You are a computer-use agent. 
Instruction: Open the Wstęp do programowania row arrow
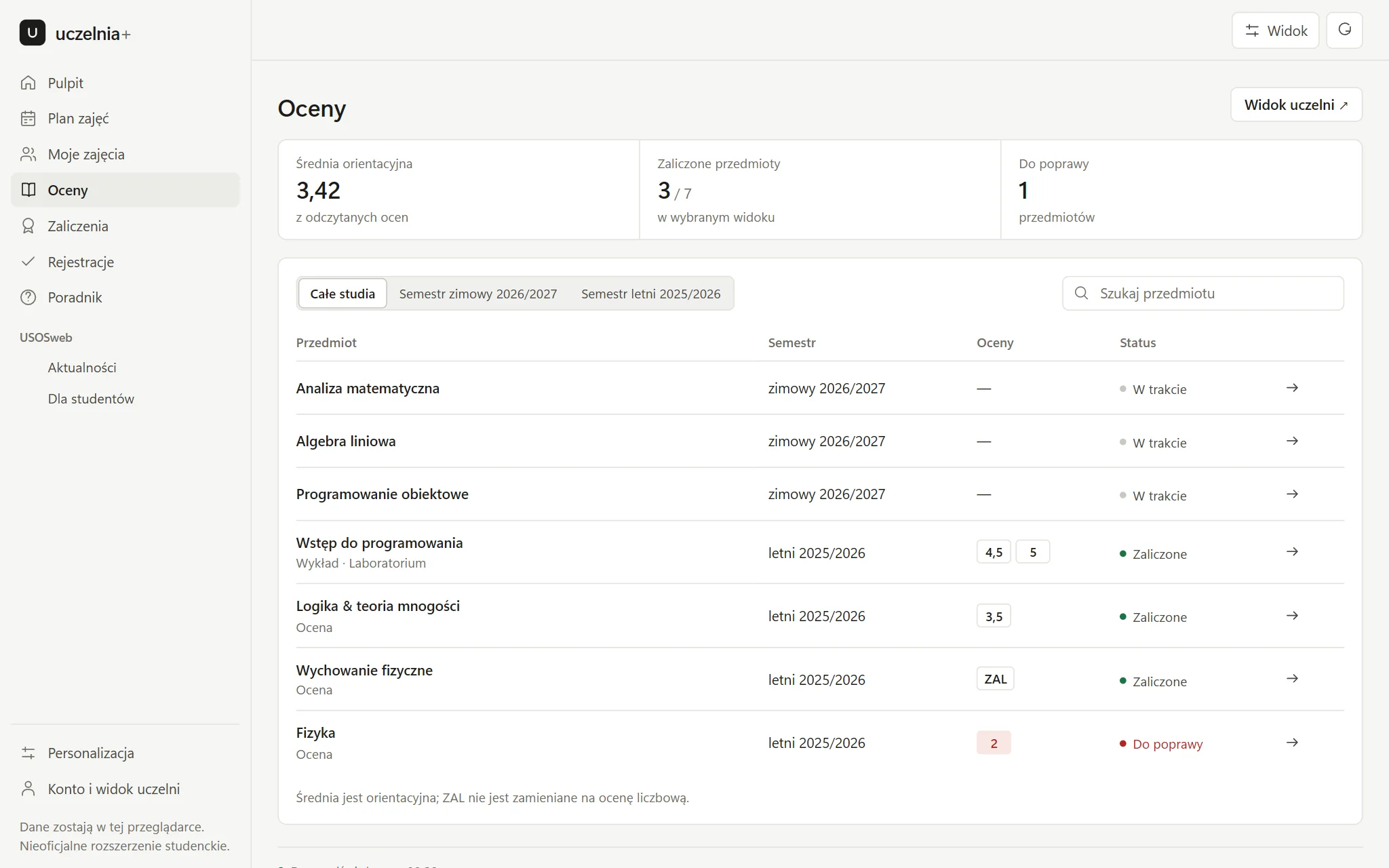click(x=1292, y=552)
